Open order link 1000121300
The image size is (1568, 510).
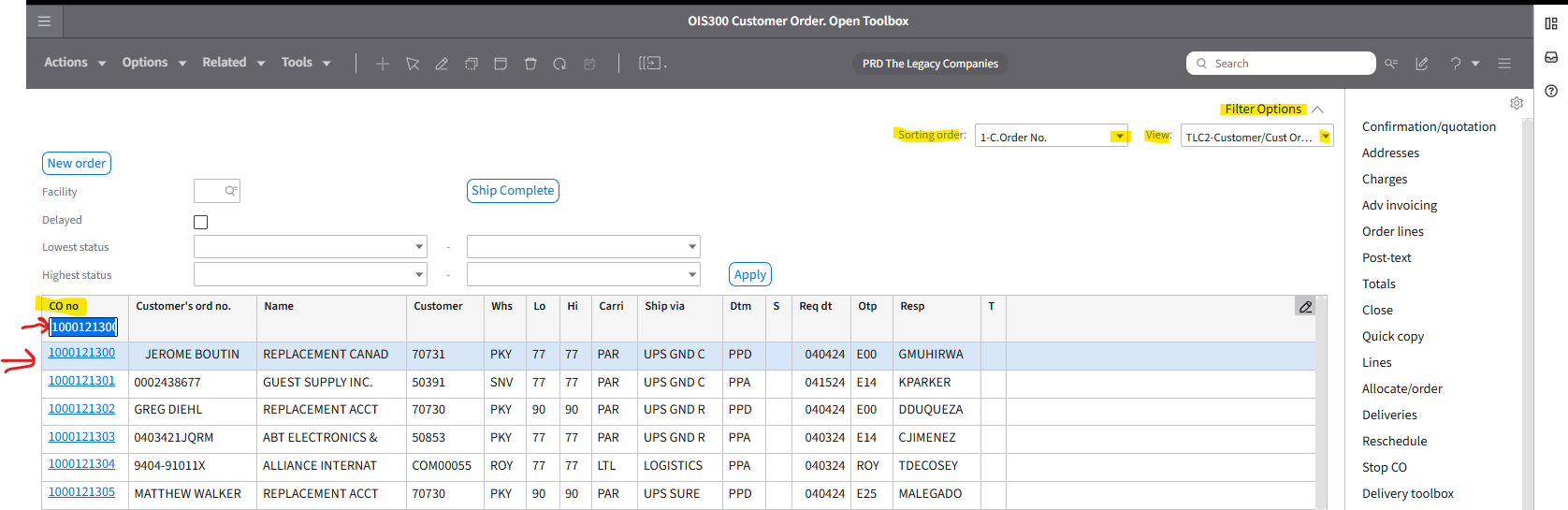pos(81,353)
